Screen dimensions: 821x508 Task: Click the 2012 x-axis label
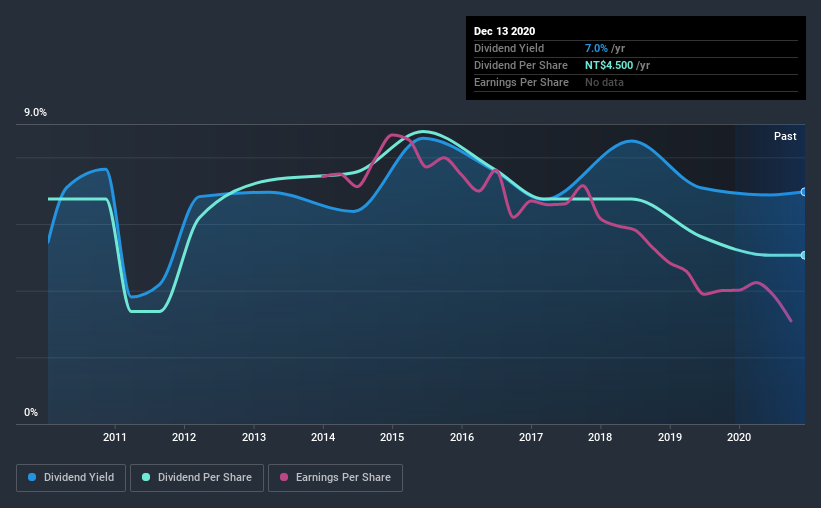tap(184, 437)
